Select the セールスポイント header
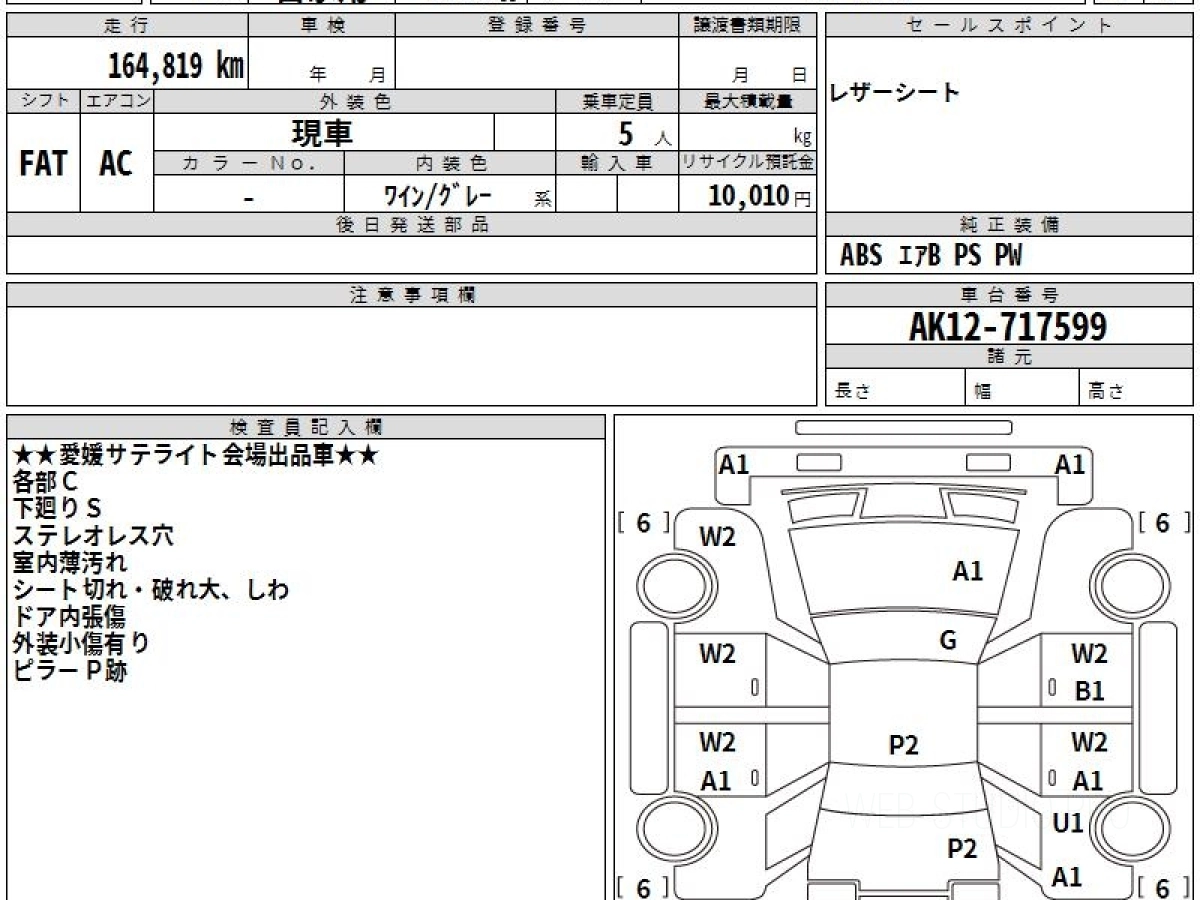 click(1009, 26)
